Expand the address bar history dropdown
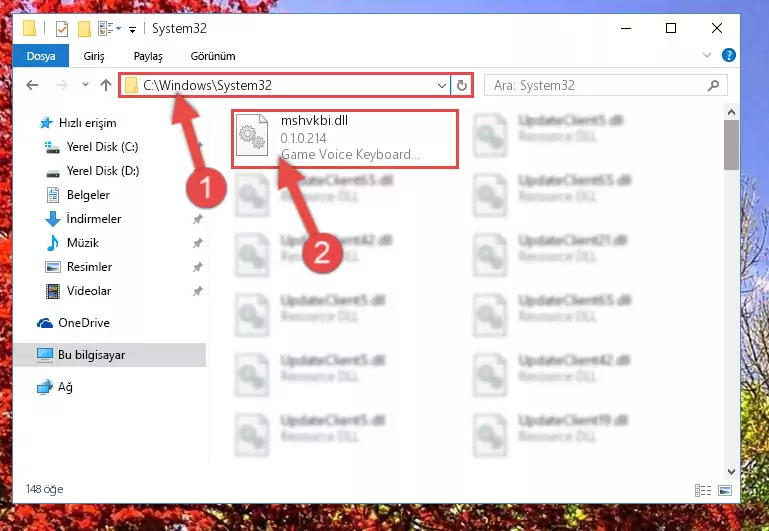The image size is (769, 531). tap(441, 85)
